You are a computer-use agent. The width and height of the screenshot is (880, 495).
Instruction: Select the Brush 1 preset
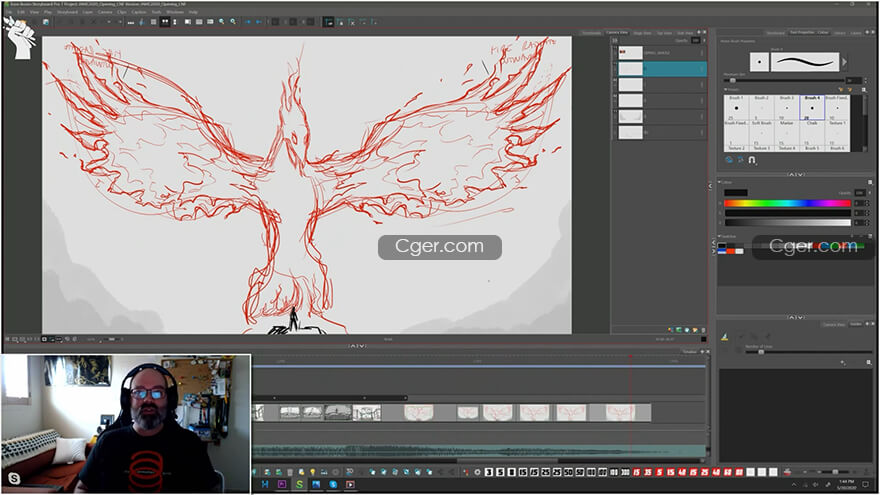click(736, 107)
